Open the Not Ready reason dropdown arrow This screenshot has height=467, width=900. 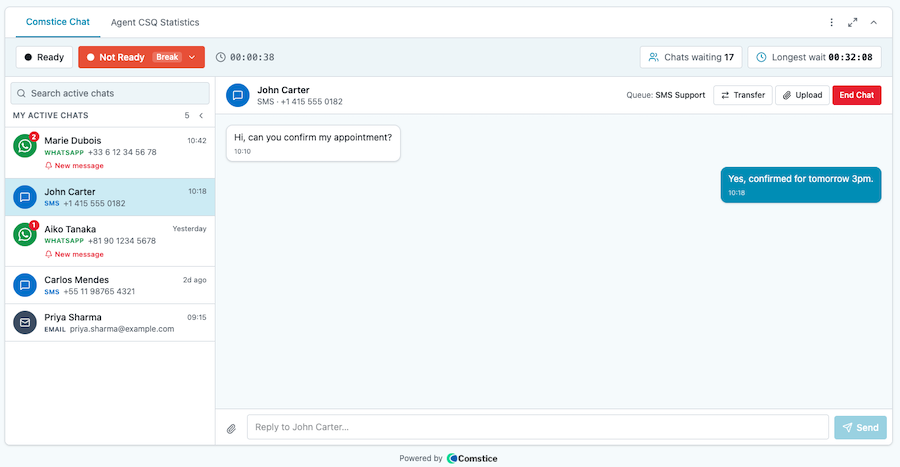click(x=192, y=57)
